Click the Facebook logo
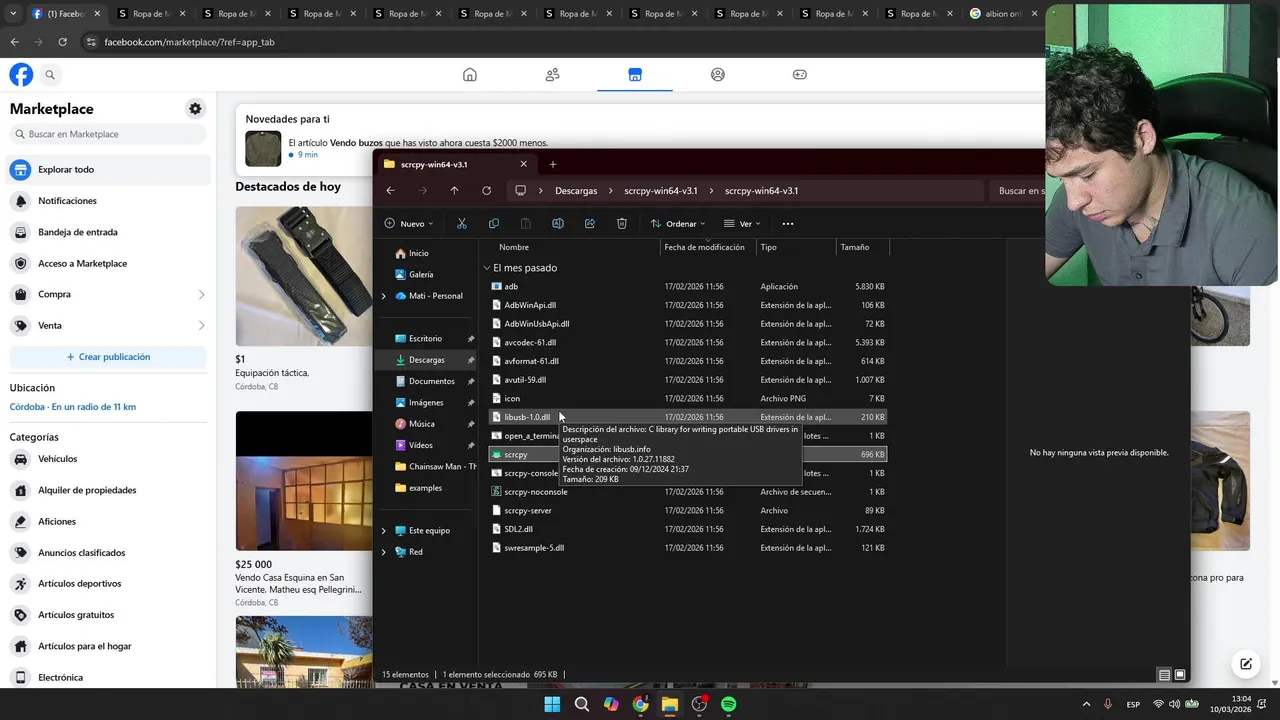1280x720 pixels. click(x=21, y=75)
